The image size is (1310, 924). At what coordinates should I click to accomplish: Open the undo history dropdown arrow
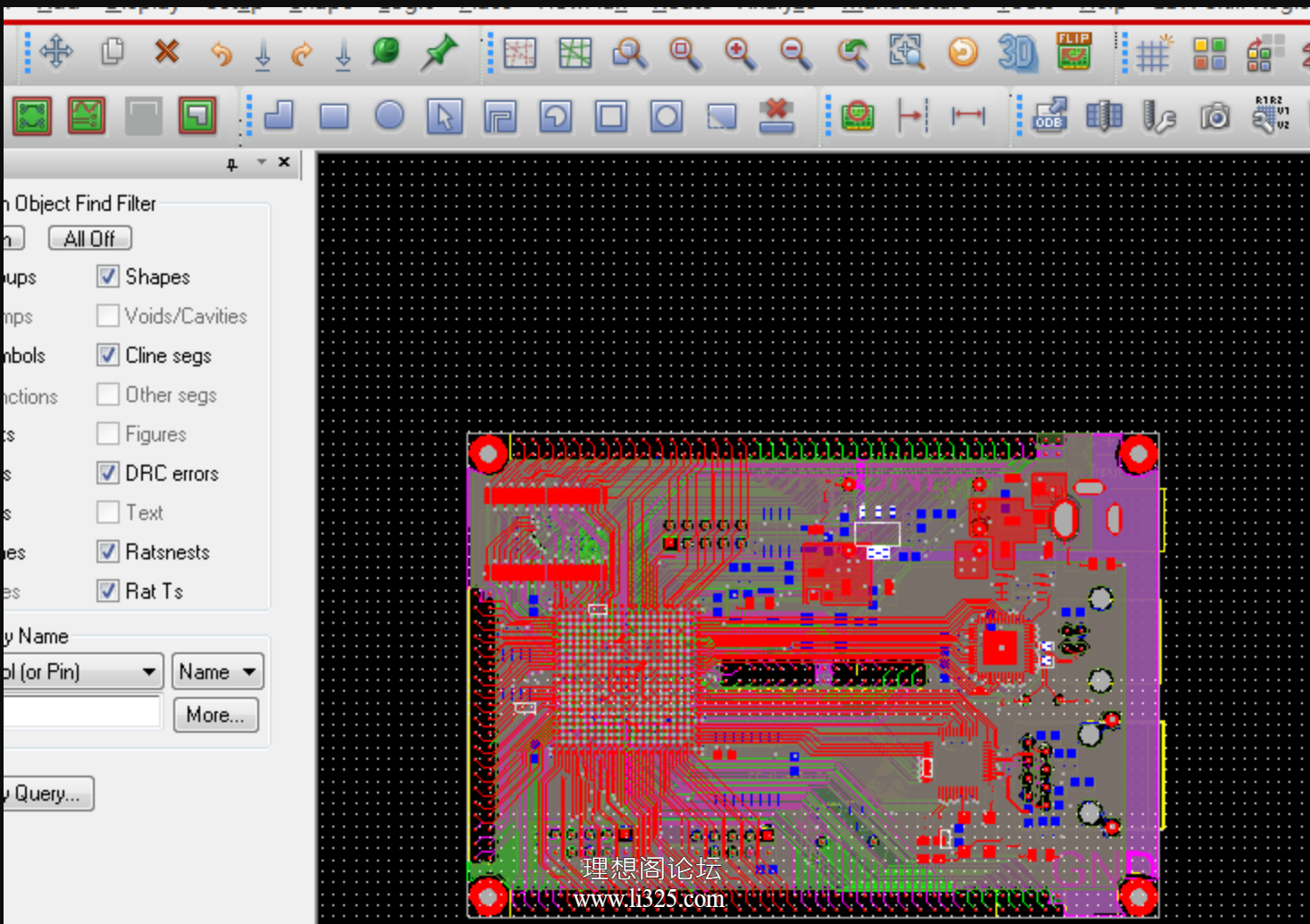coord(263,55)
